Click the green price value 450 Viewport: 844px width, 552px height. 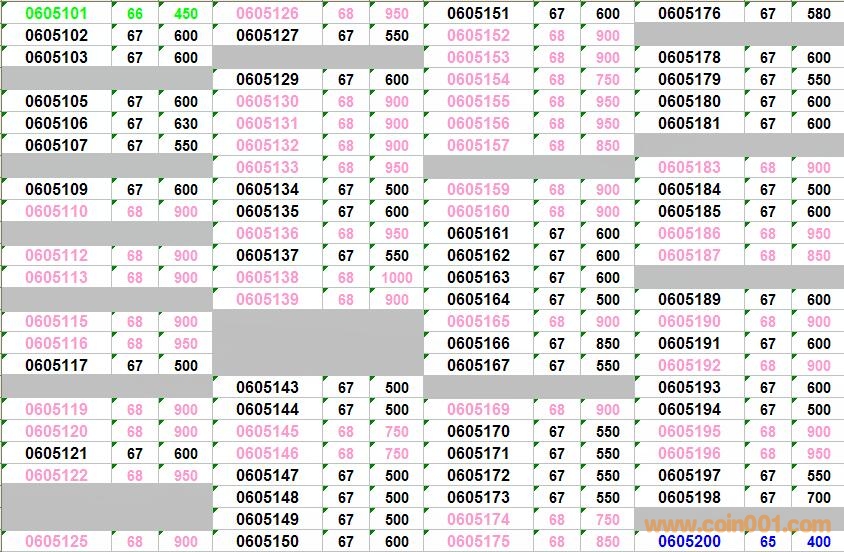[185, 14]
